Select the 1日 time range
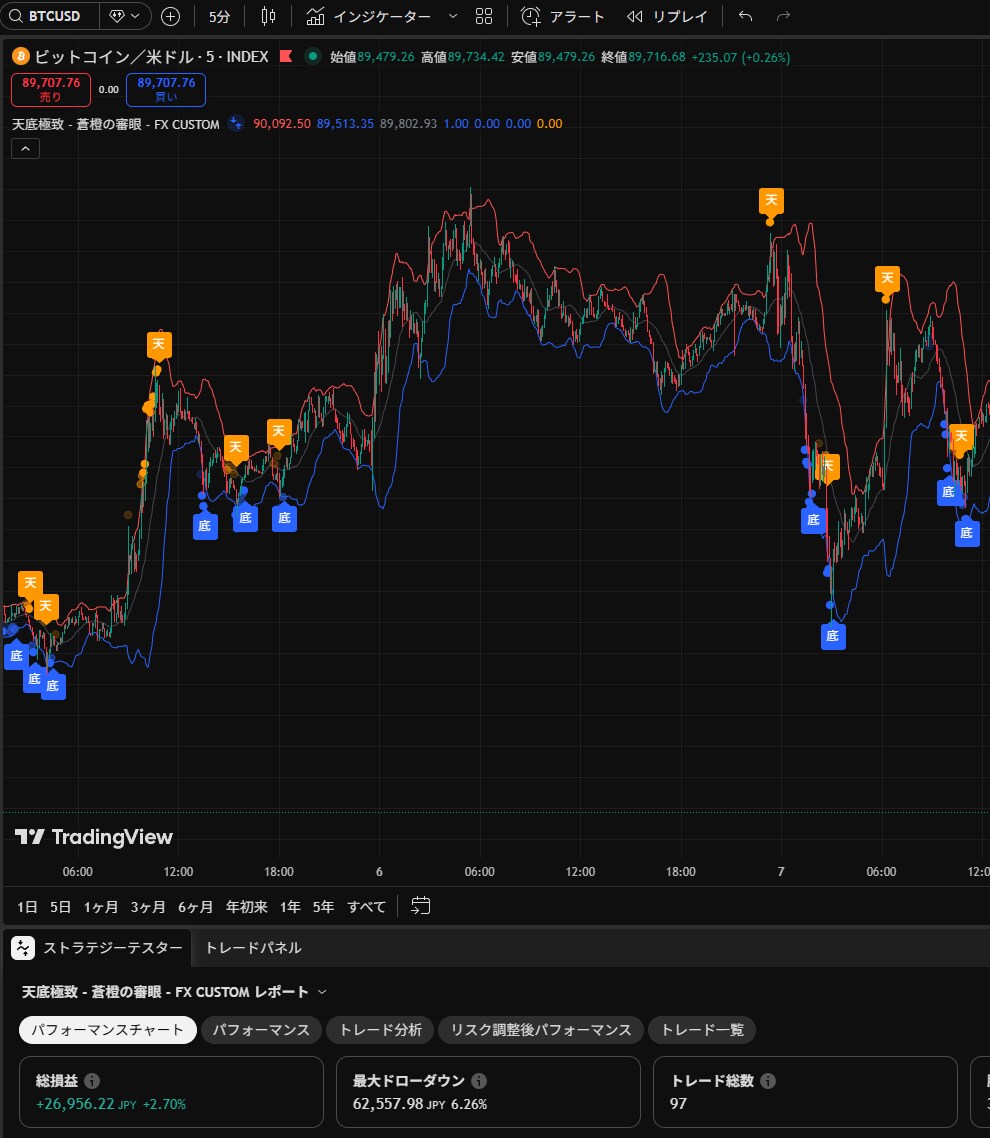 point(28,906)
